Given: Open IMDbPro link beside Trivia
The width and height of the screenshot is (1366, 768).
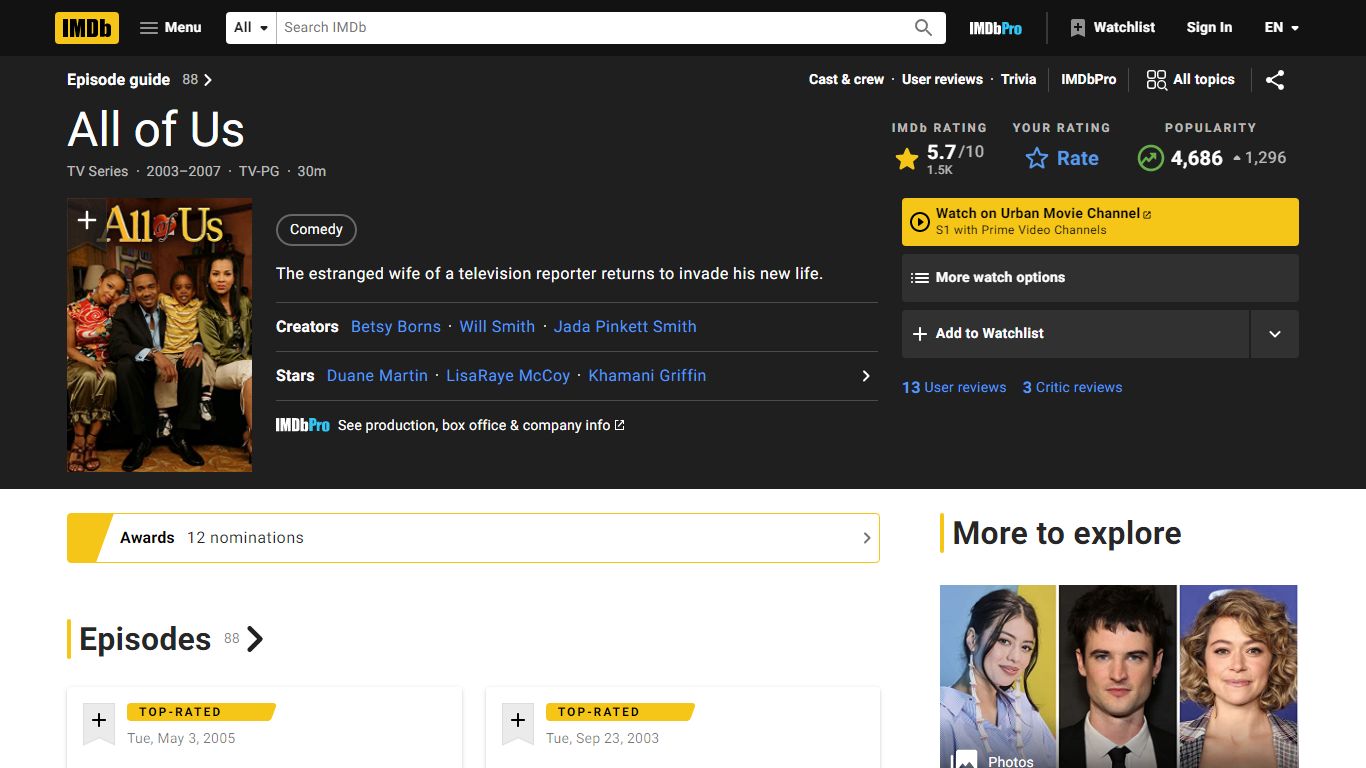Looking at the screenshot, I should [1088, 80].
